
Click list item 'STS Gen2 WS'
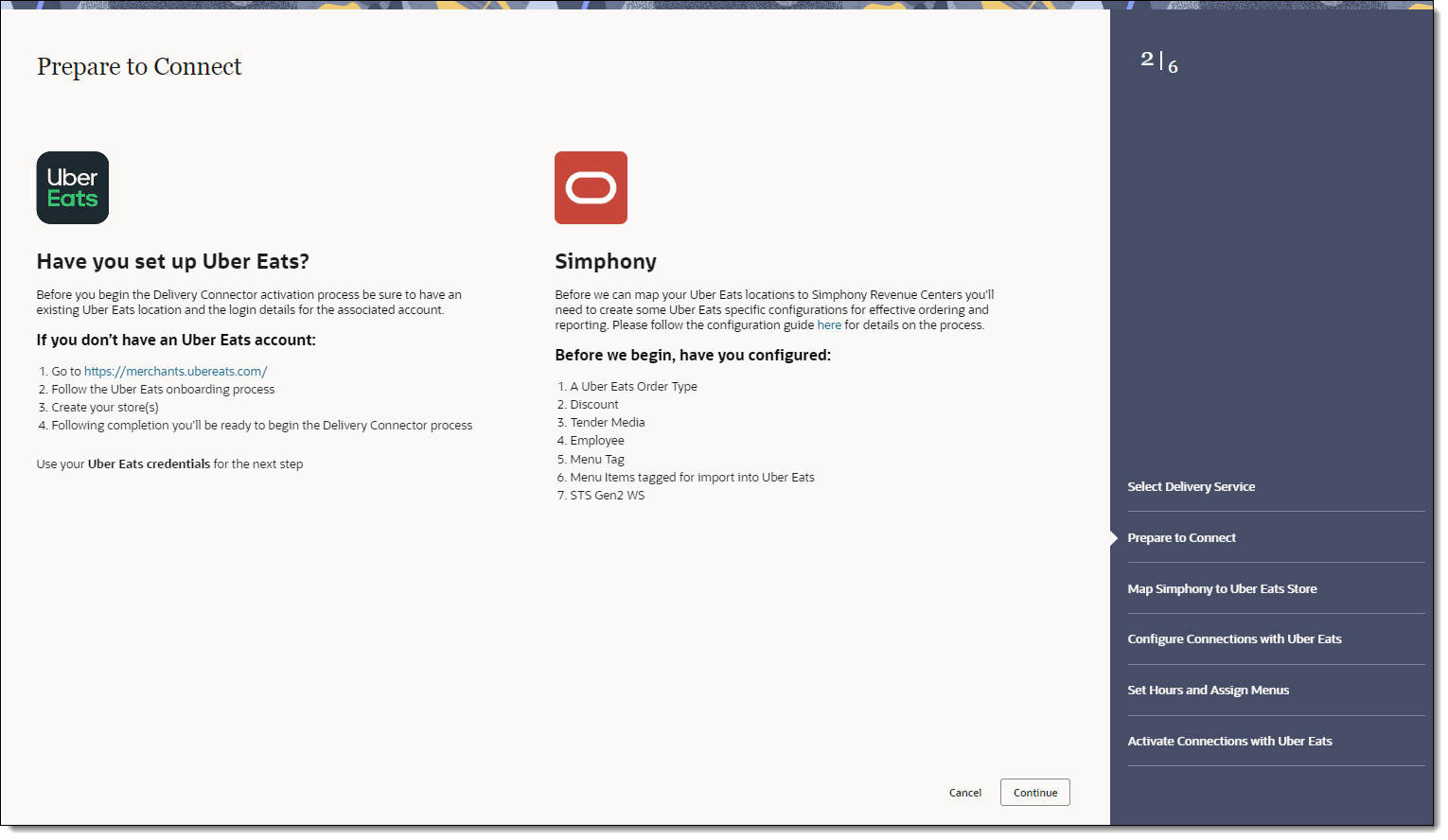click(608, 496)
